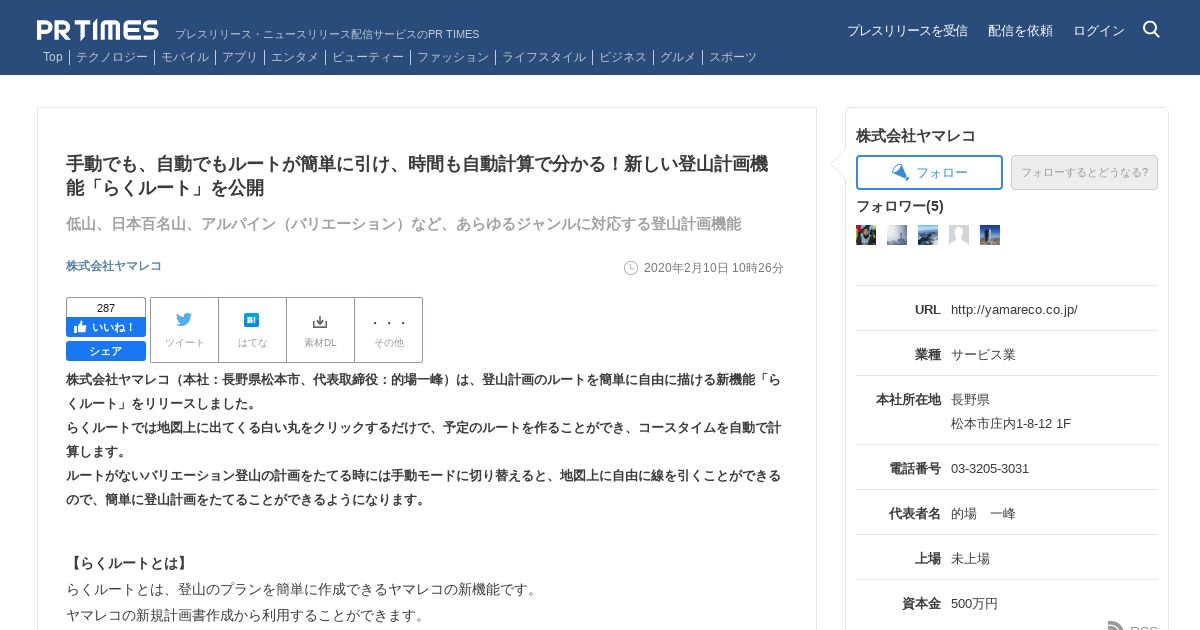Click the 素材DL download icon
The image size is (1200, 630).
(x=320, y=330)
